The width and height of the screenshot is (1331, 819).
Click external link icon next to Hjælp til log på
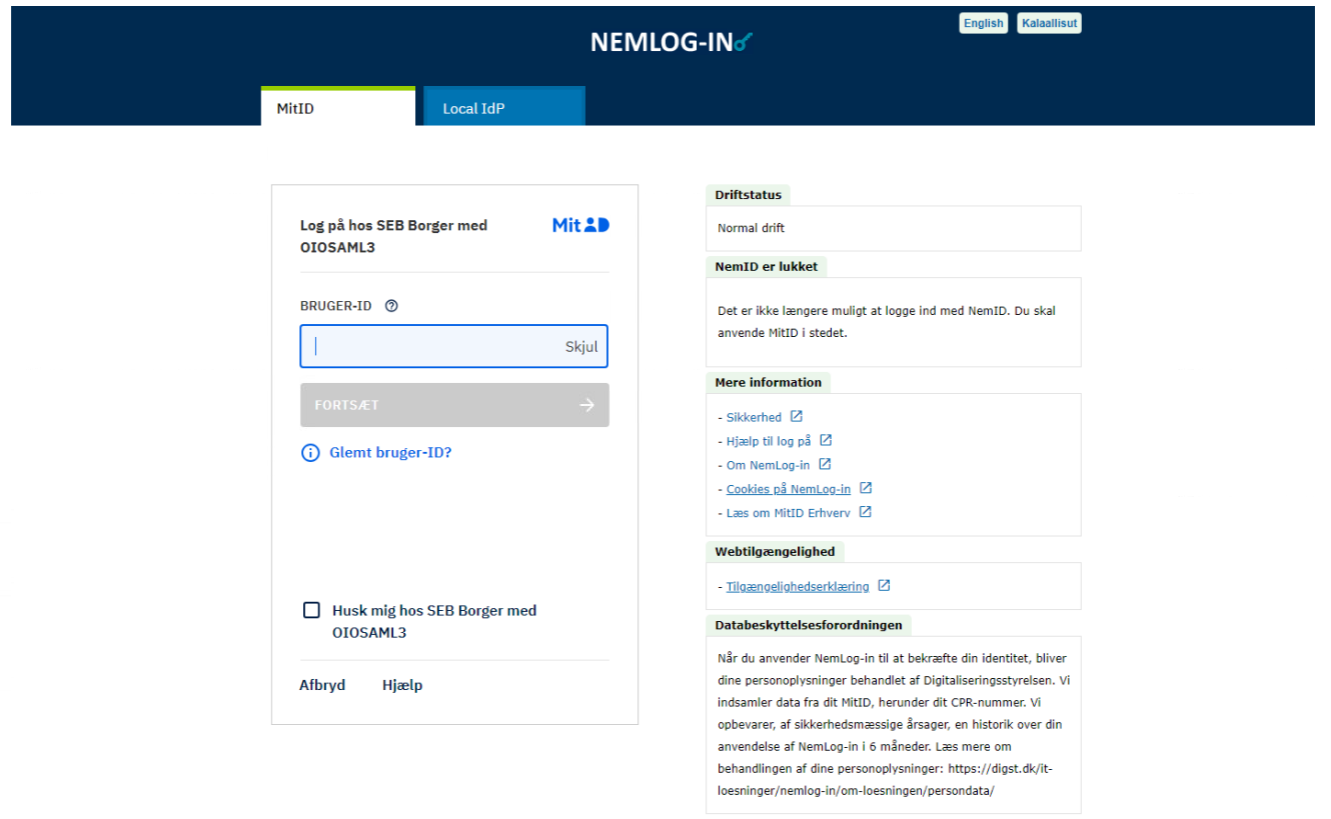coord(826,440)
